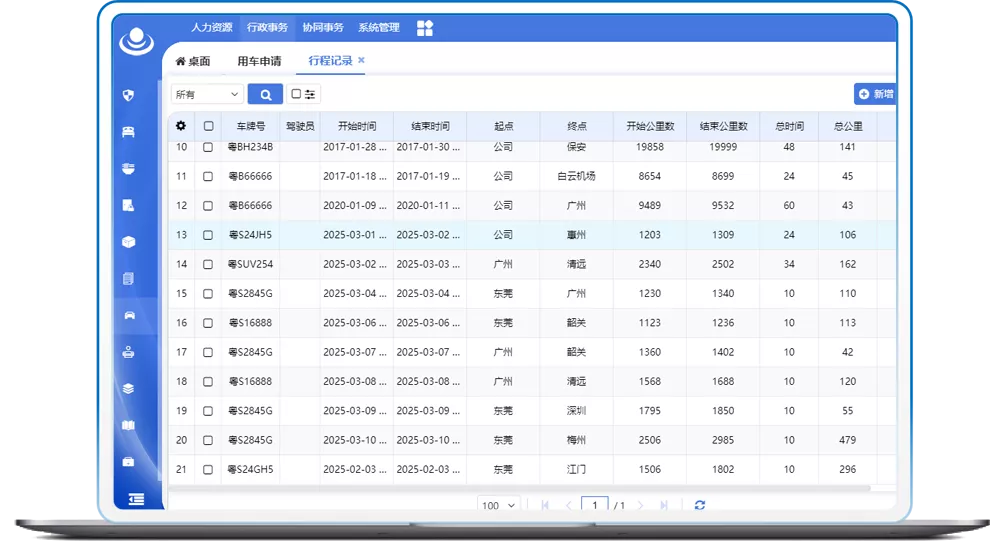This screenshot has height=546, width=1000.
Task: Switch to 用车申请 tab
Action: [260, 61]
